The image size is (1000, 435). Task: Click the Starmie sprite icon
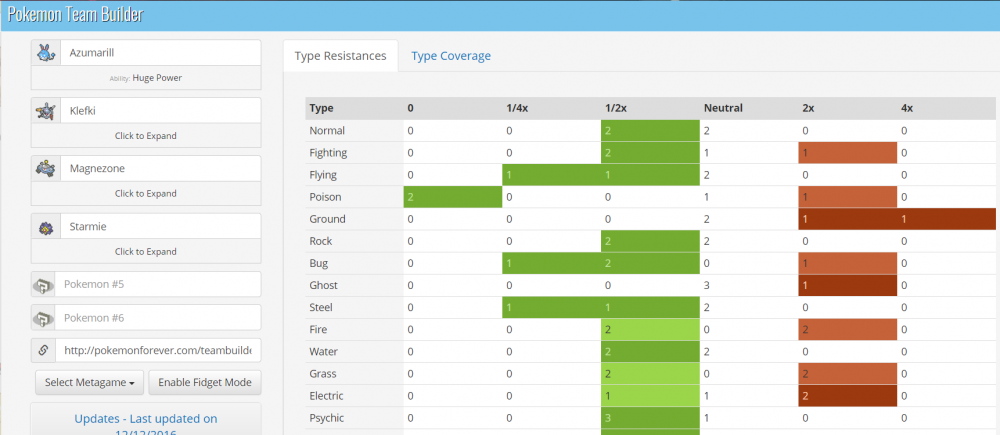(x=44, y=226)
